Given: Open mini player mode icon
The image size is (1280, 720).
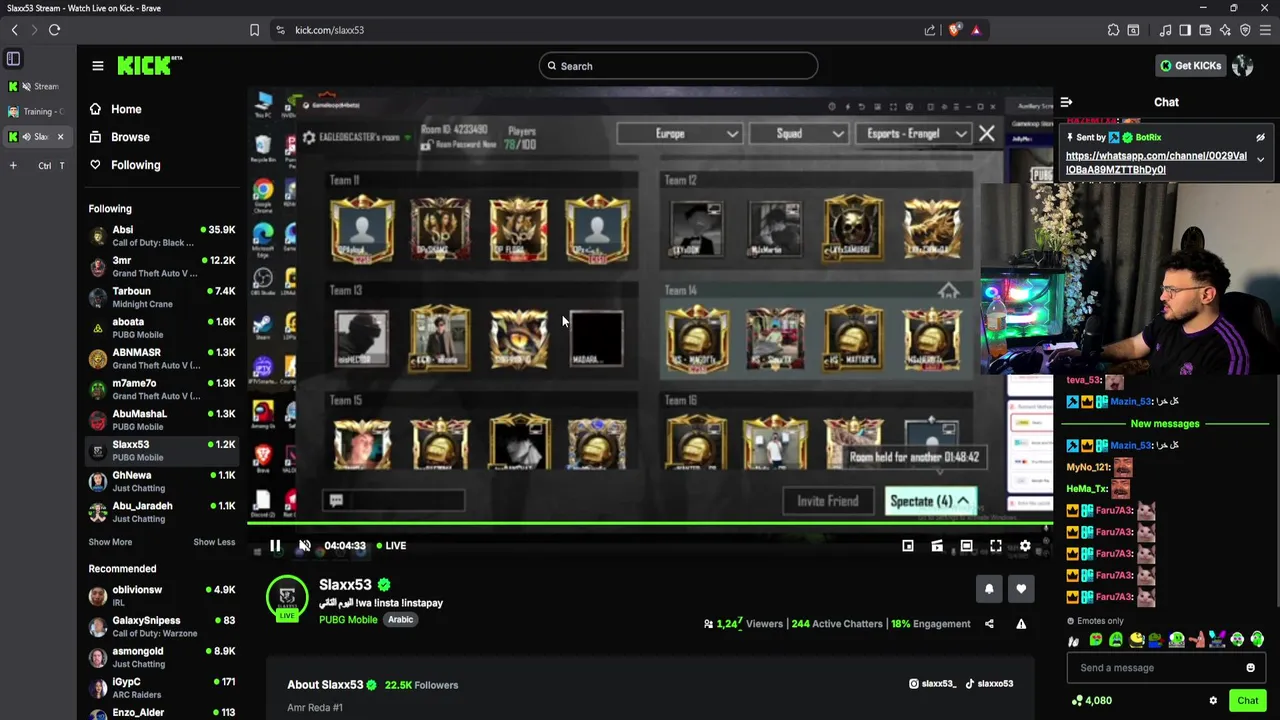Looking at the screenshot, I should coord(908,546).
